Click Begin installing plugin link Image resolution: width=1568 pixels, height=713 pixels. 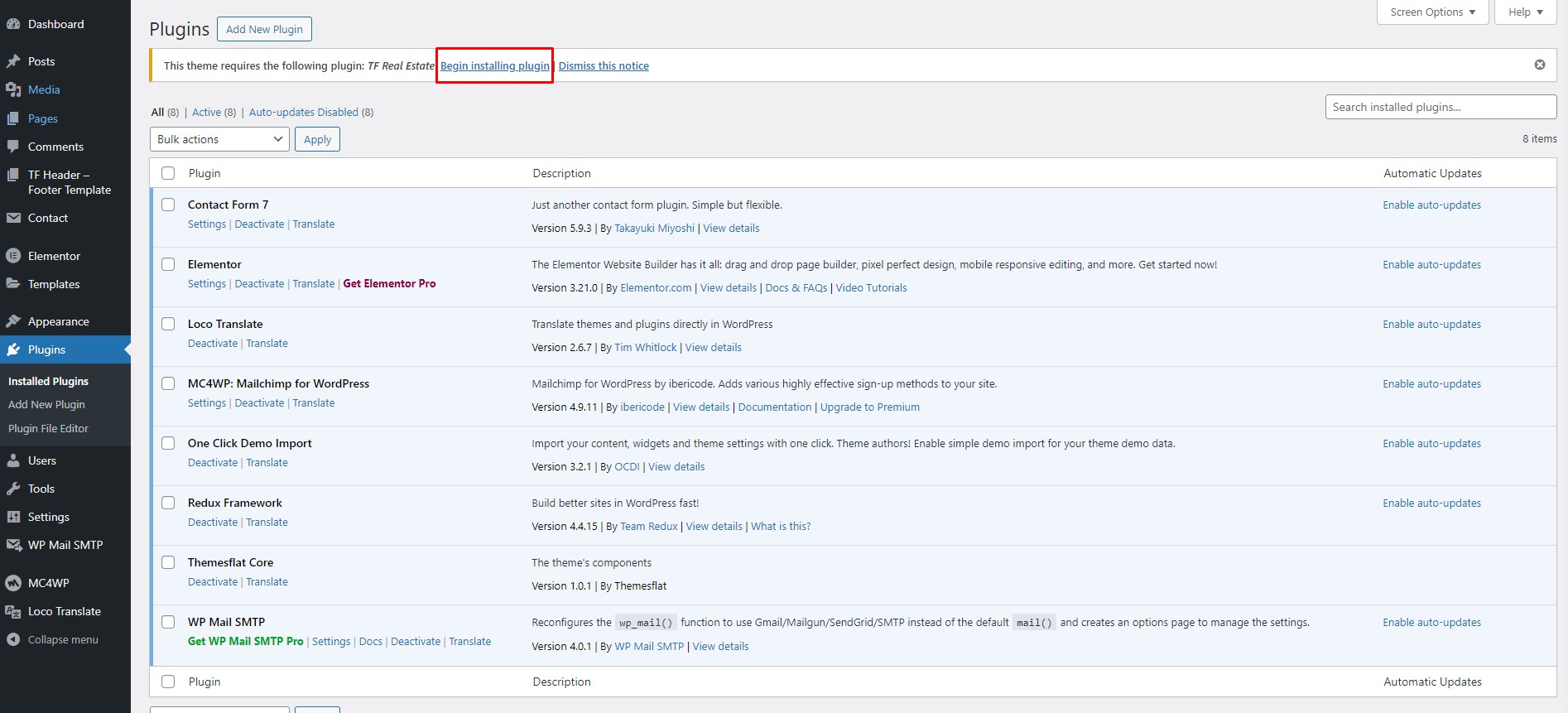click(x=495, y=65)
